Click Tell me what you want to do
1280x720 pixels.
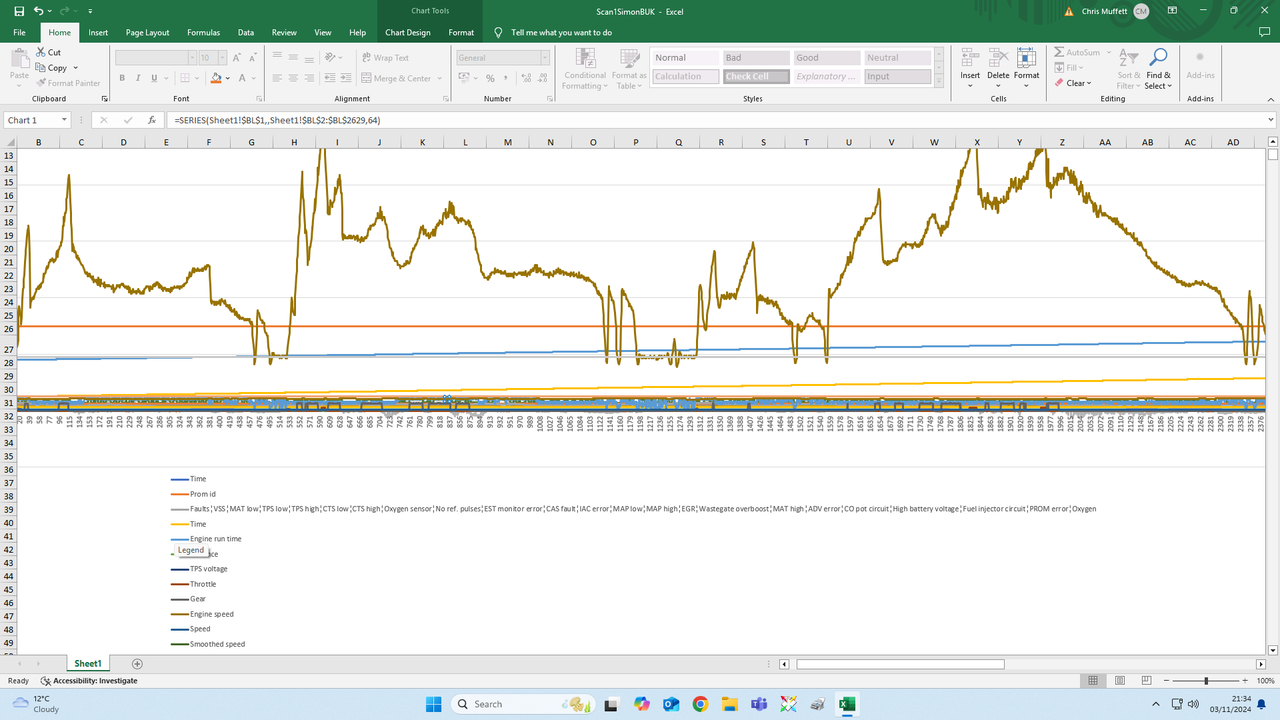tap(561, 32)
